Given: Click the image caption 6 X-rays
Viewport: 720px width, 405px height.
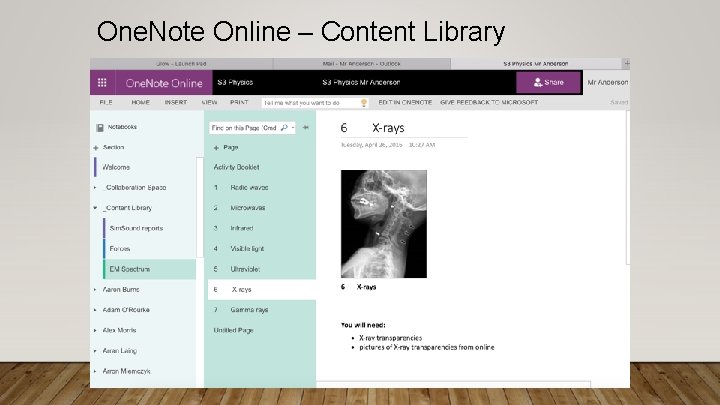Looking at the screenshot, I should pos(359,287).
